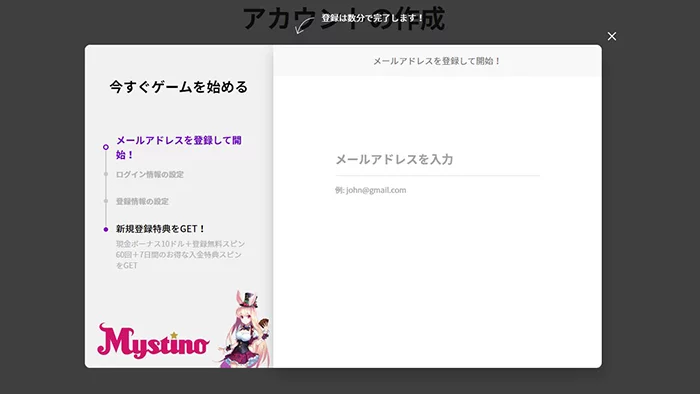
Task: Close the registration dialog with the X
Action: (612, 36)
